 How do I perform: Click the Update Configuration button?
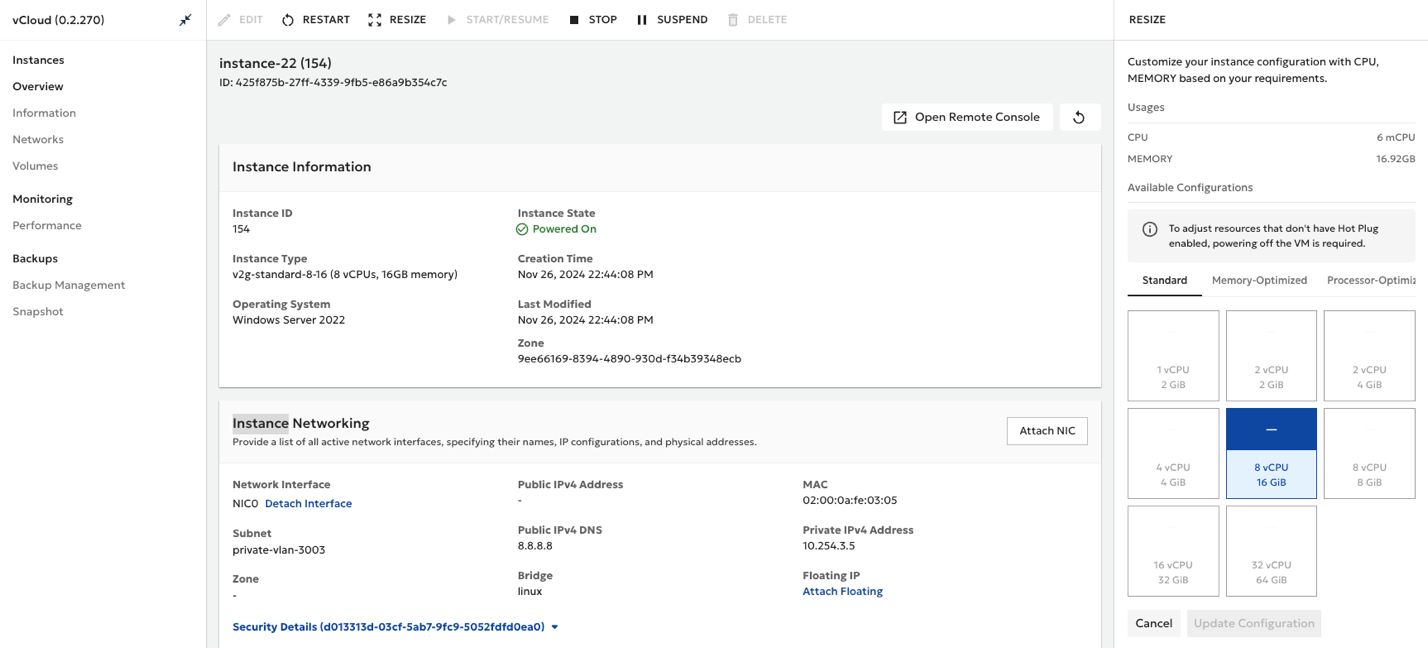pyautogui.click(x=1254, y=623)
